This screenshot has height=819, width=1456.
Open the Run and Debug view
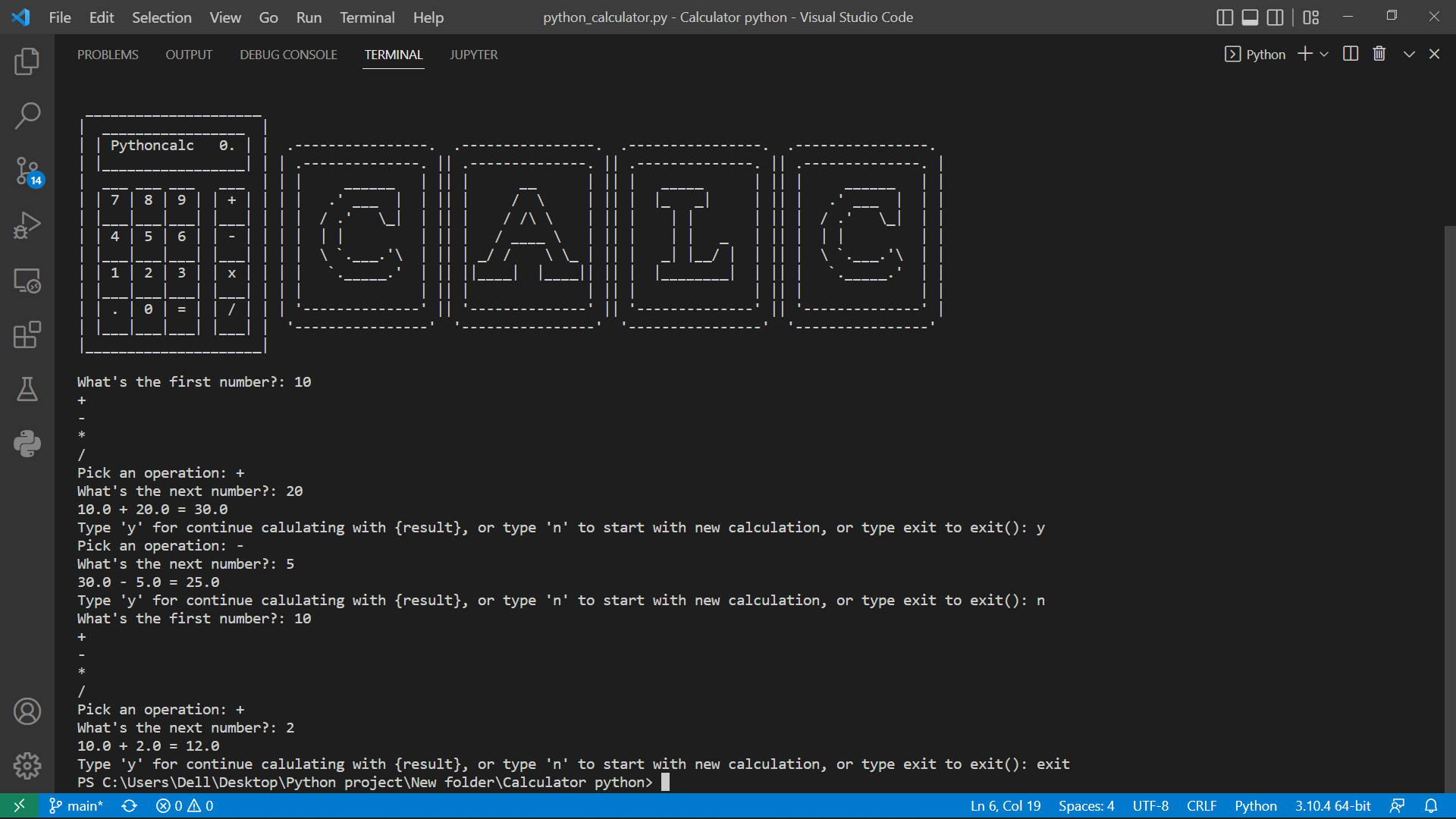tap(27, 225)
